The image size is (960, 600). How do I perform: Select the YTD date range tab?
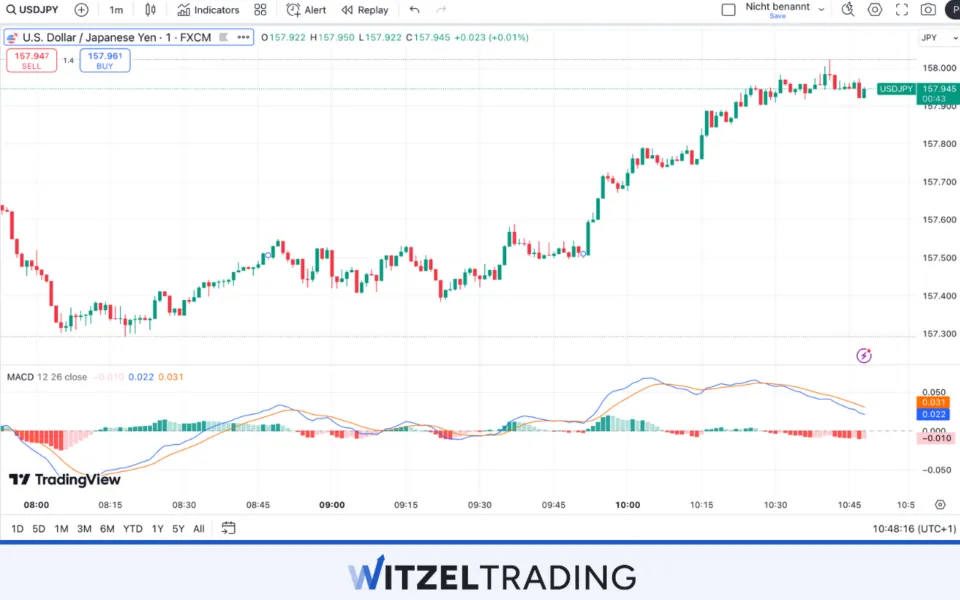coord(132,529)
